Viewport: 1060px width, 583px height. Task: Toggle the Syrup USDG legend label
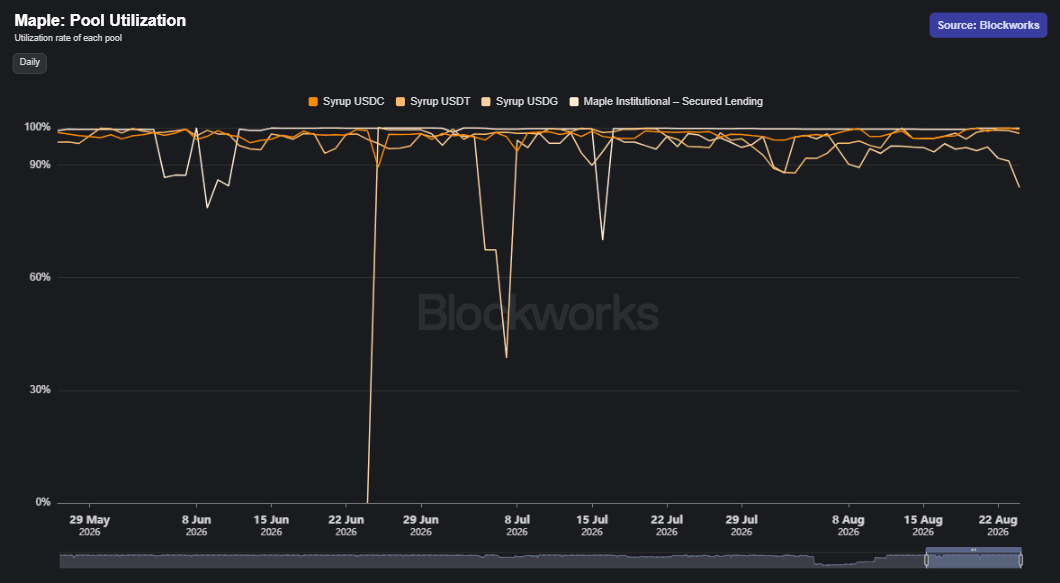[x=527, y=101]
